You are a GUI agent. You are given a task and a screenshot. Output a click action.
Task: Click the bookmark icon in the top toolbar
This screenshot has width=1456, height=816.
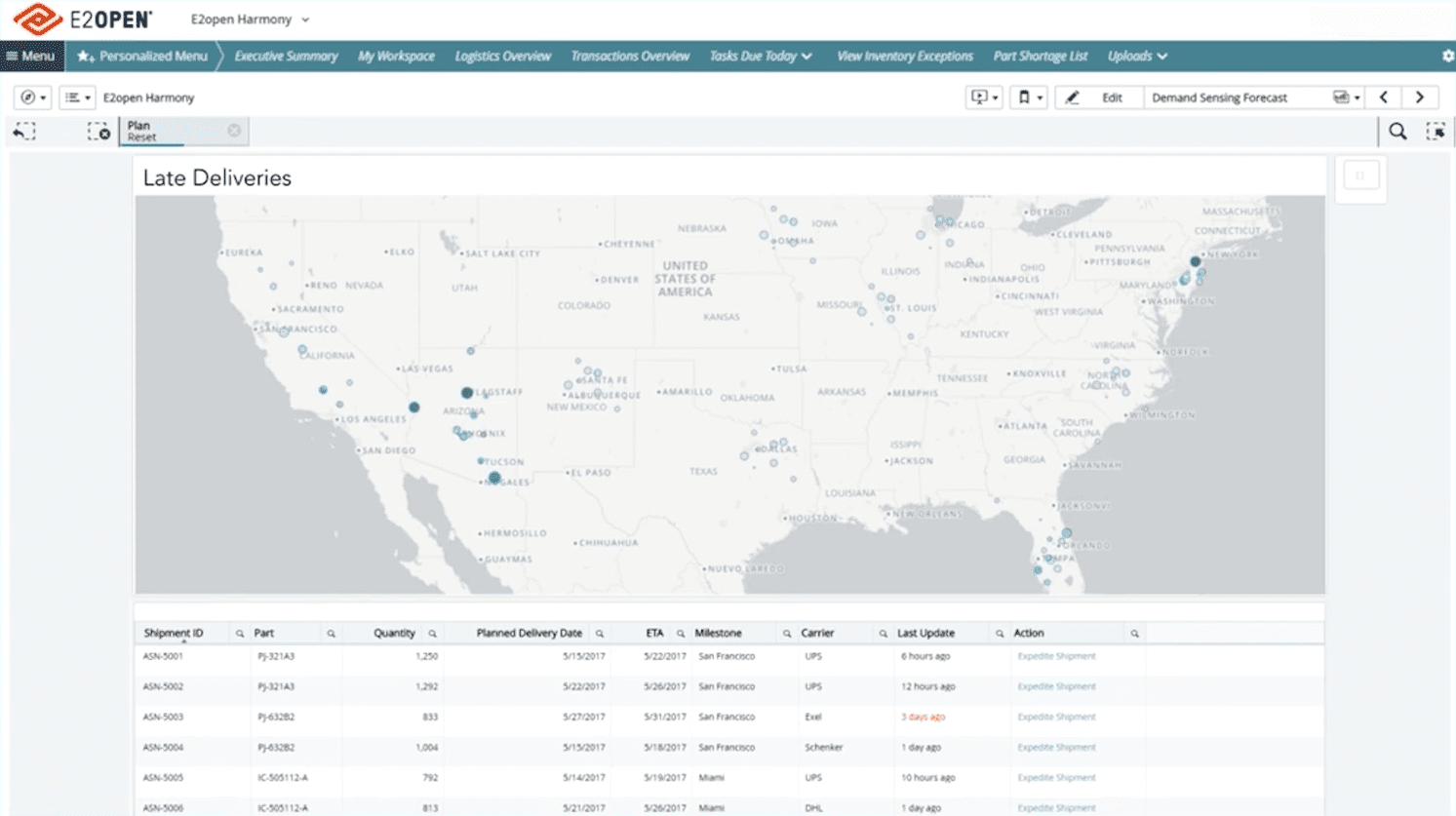click(x=1026, y=97)
